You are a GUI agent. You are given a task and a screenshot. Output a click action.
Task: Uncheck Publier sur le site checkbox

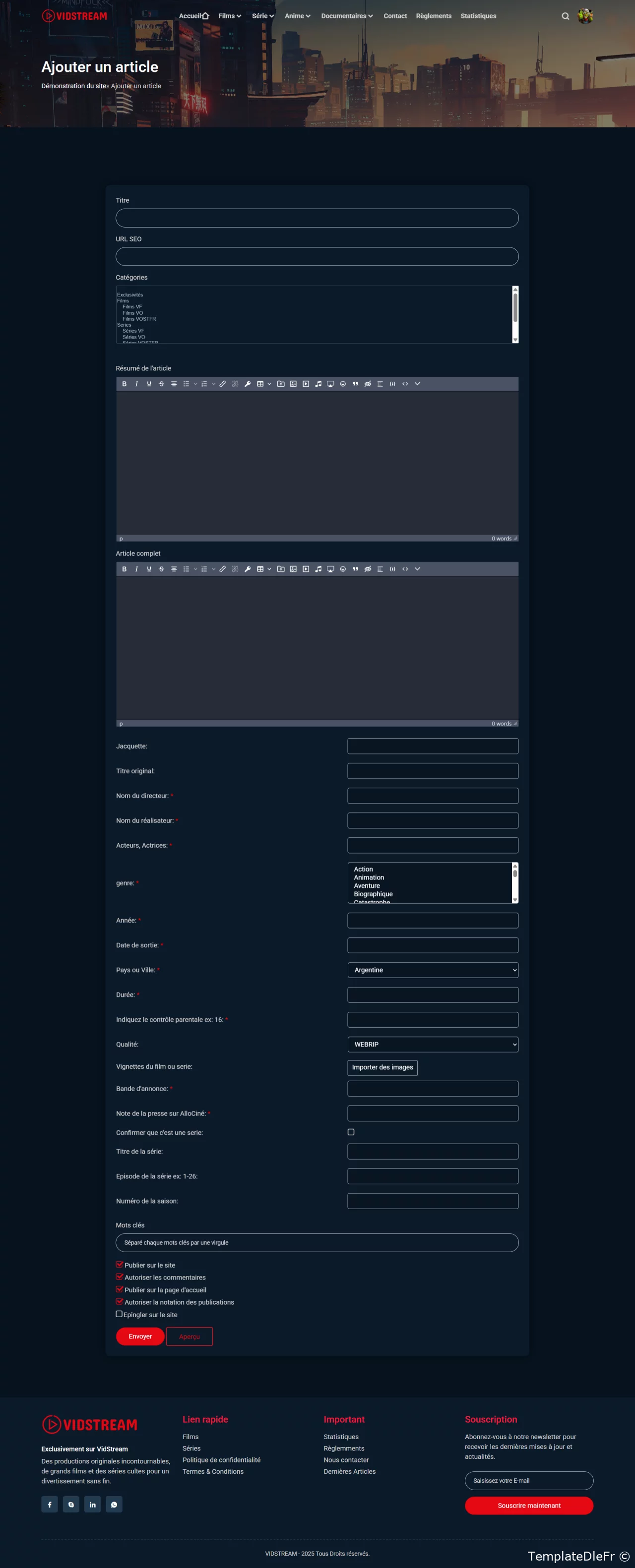pos(120,1264)
